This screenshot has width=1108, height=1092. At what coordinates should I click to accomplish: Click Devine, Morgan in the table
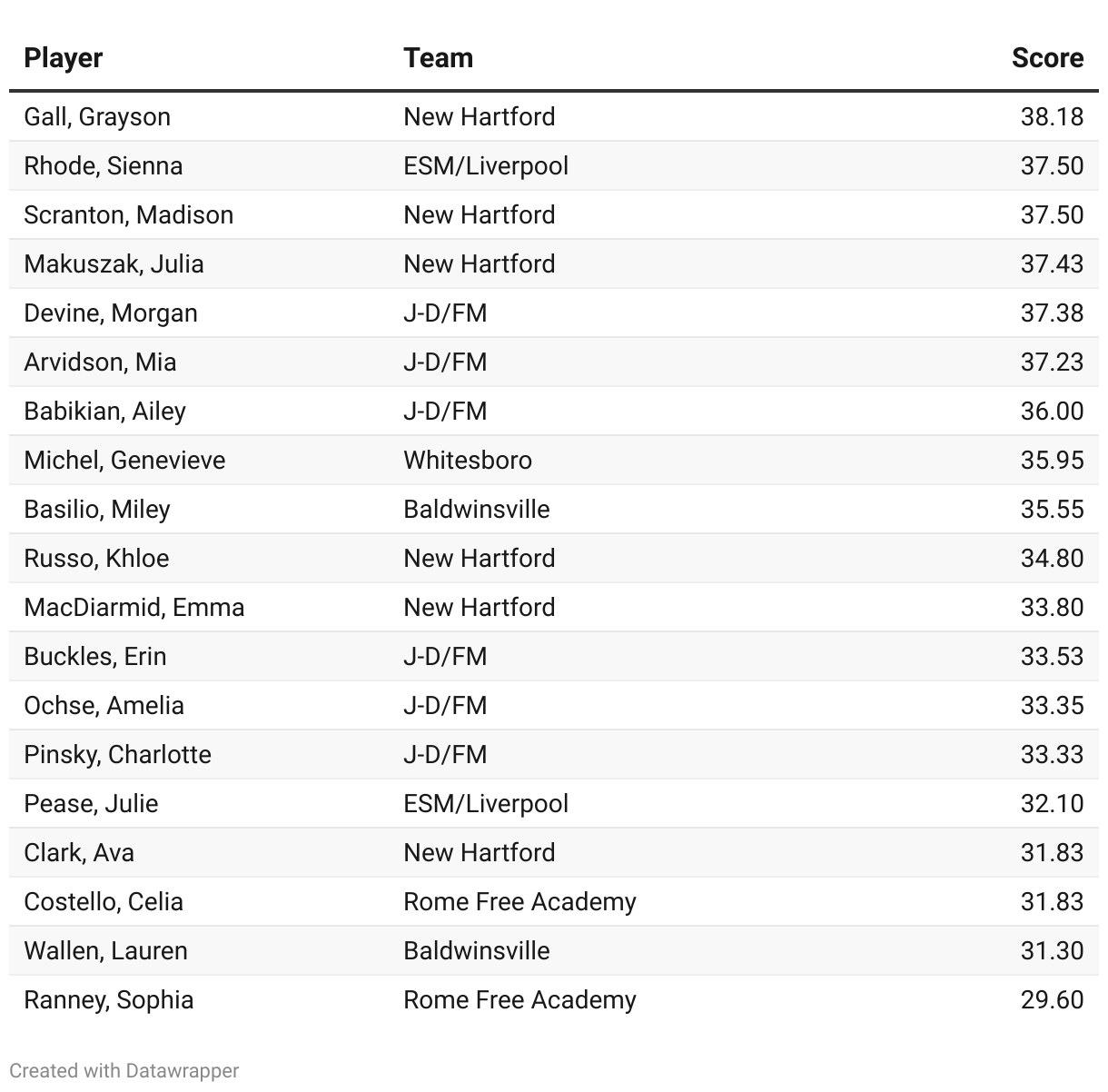(111, 313)
